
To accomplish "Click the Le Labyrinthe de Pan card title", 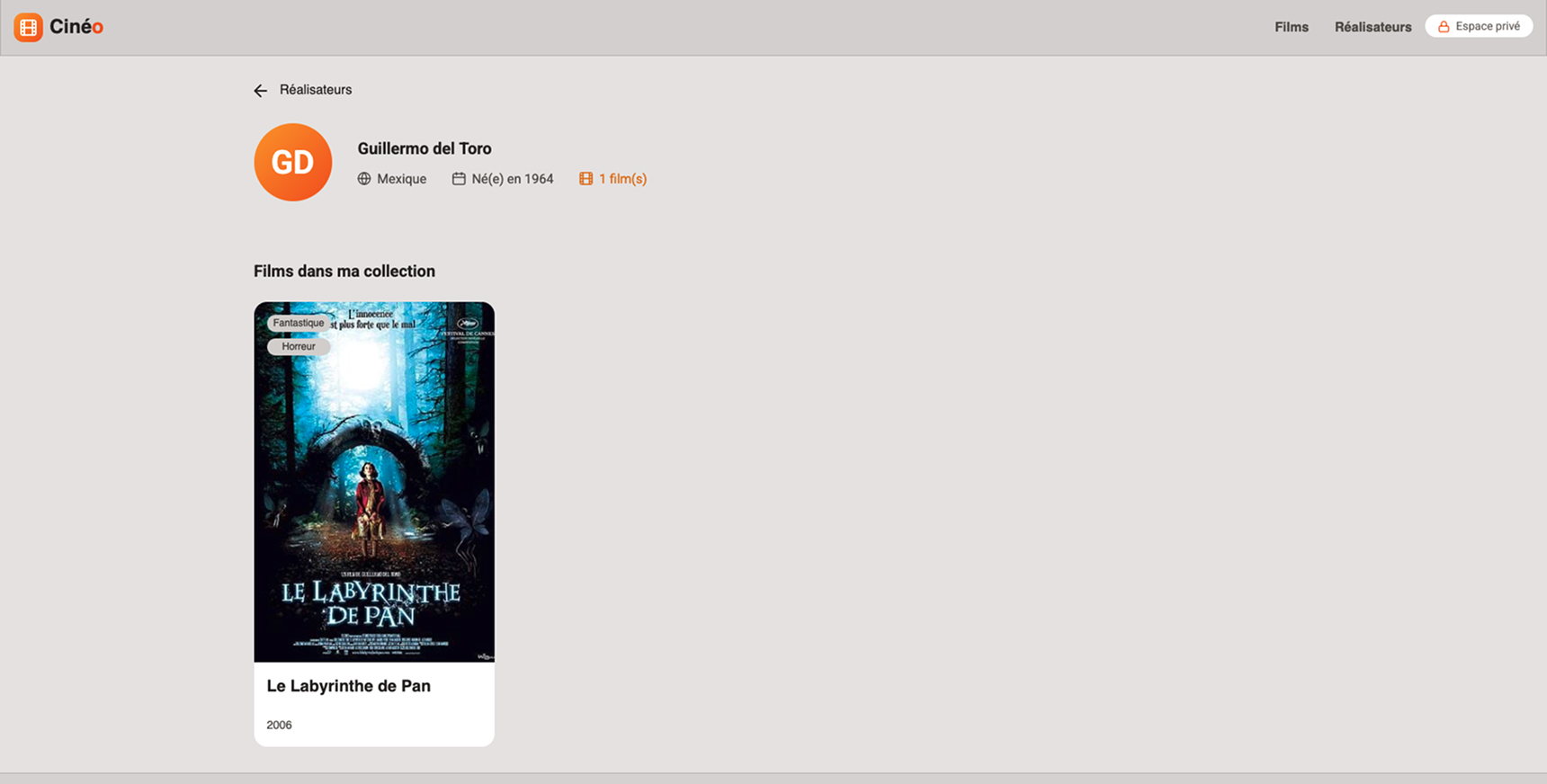I will click(x=349, y=686).
